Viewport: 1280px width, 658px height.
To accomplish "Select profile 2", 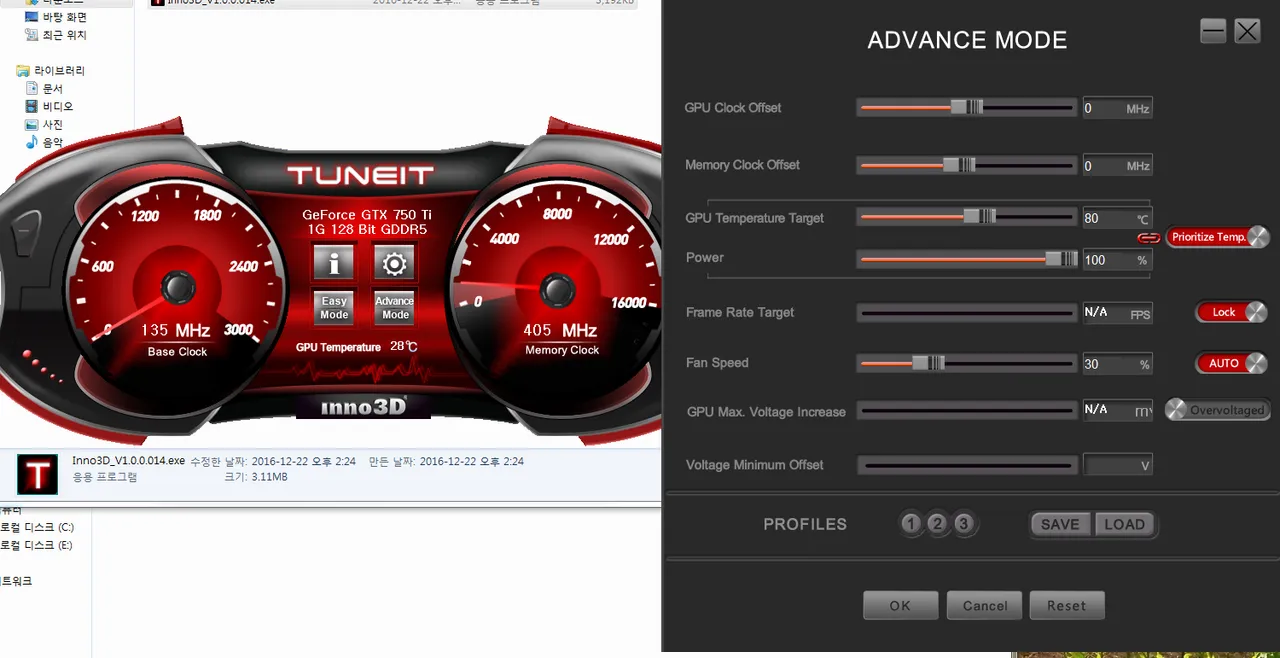I will coord(937,523).
